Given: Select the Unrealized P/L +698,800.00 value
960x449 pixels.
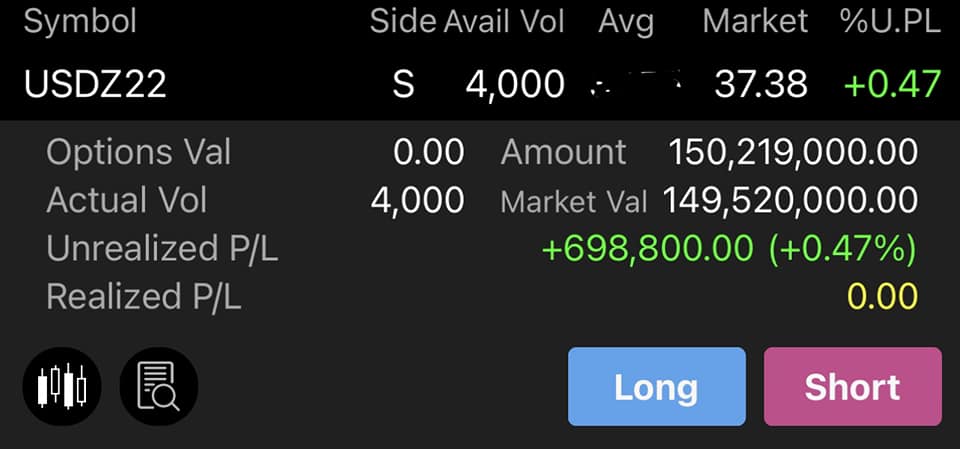Looking at the screenshot, I should click(x=647, y=249).
